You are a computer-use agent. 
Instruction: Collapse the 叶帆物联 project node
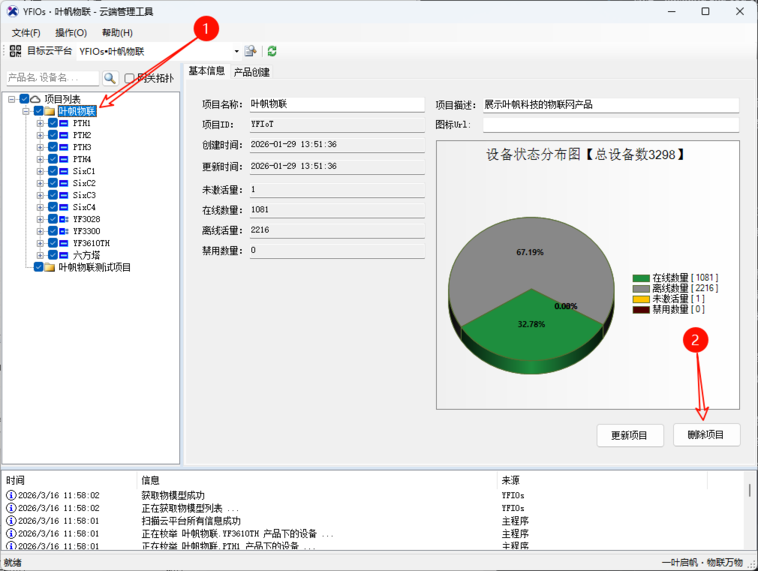(x=26, y=111)
